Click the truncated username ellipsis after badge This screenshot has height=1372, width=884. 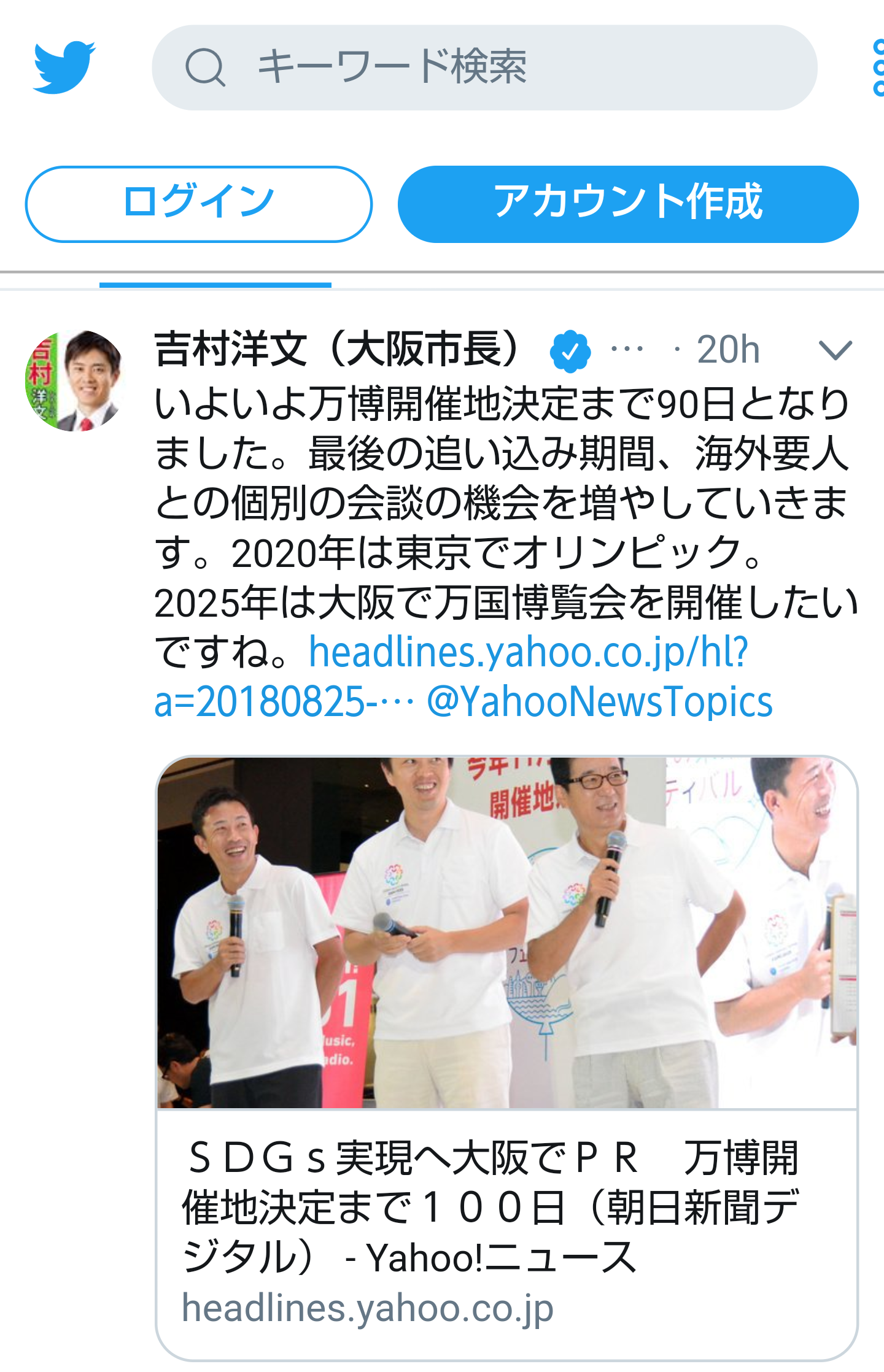pos(627,350)
